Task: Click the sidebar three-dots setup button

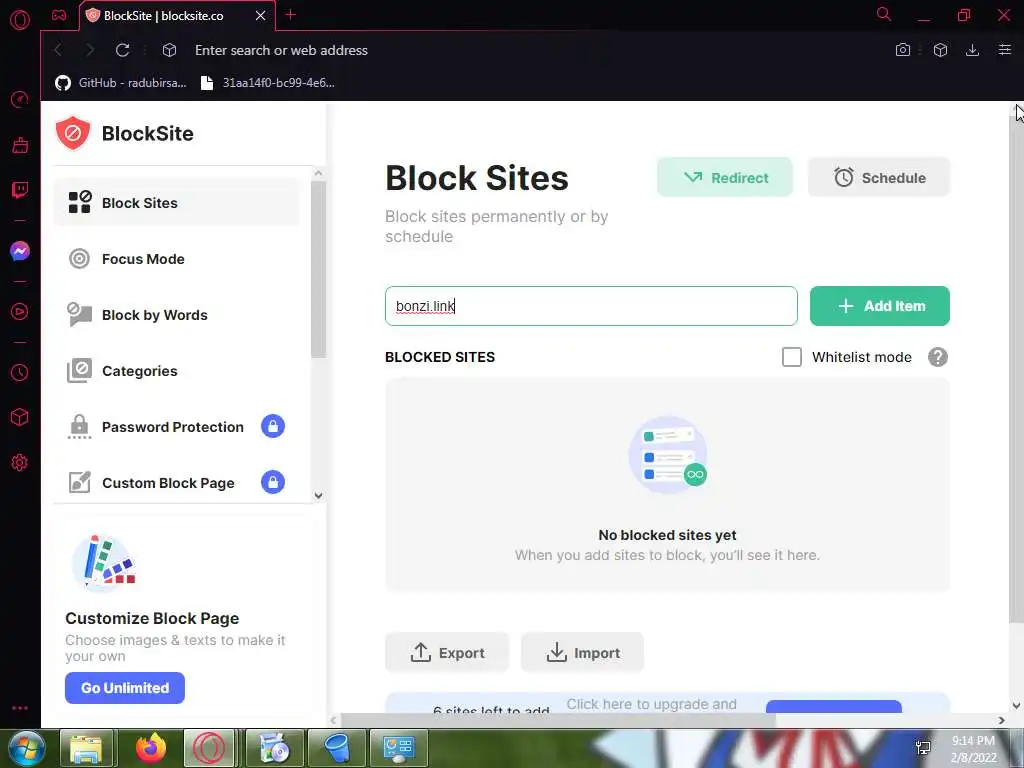Action: pos(20,708)
